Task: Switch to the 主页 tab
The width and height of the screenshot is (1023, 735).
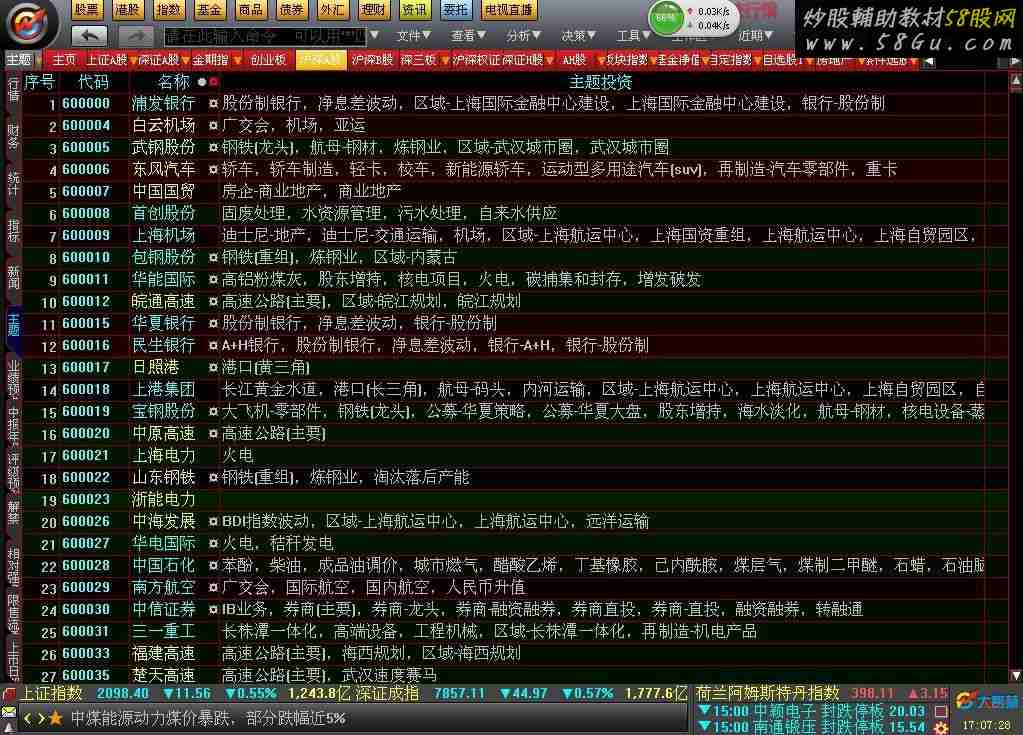Action: pos(64,60)
